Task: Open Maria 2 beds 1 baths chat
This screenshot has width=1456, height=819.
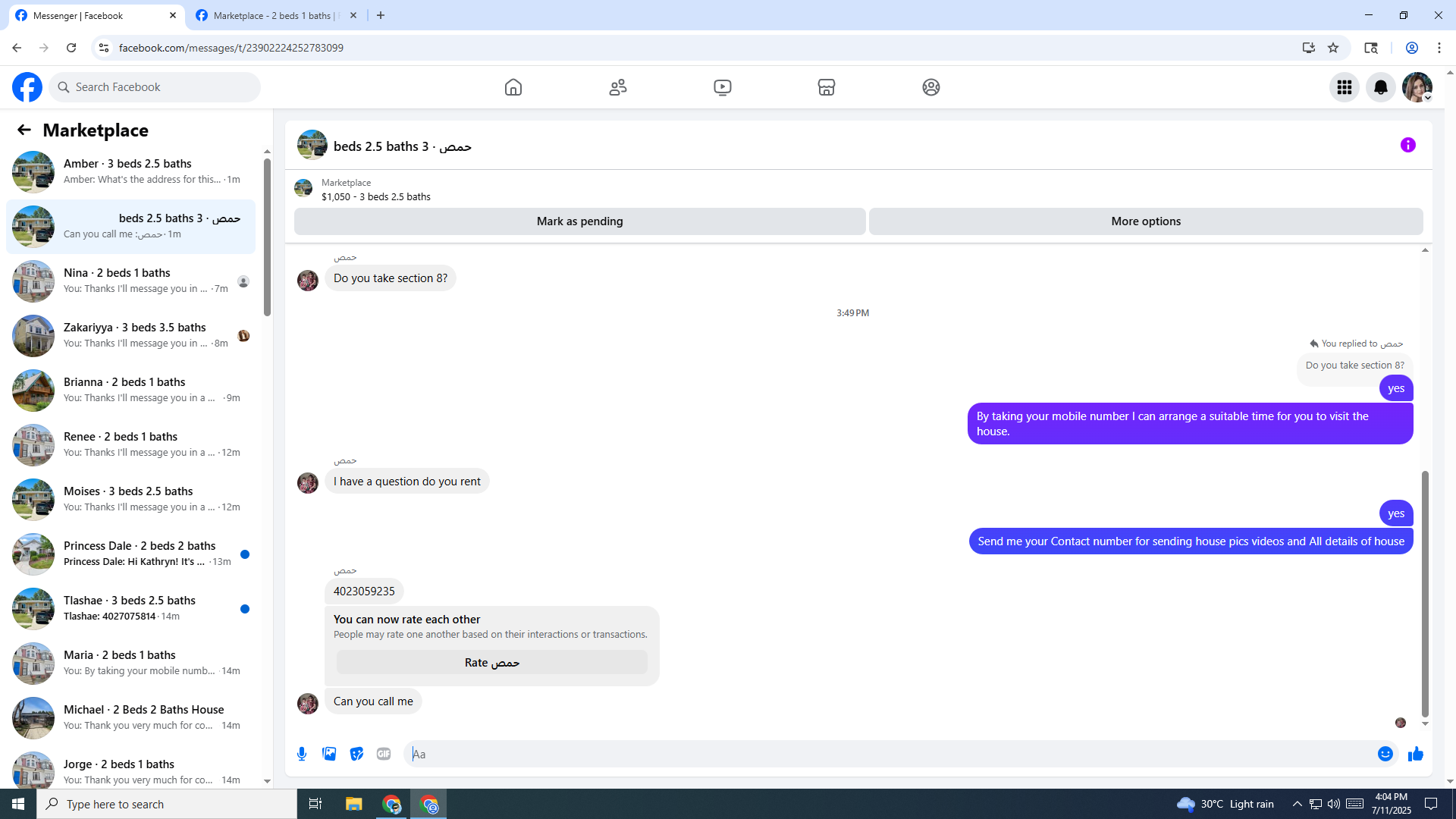Action: click(x=130, y=663)
